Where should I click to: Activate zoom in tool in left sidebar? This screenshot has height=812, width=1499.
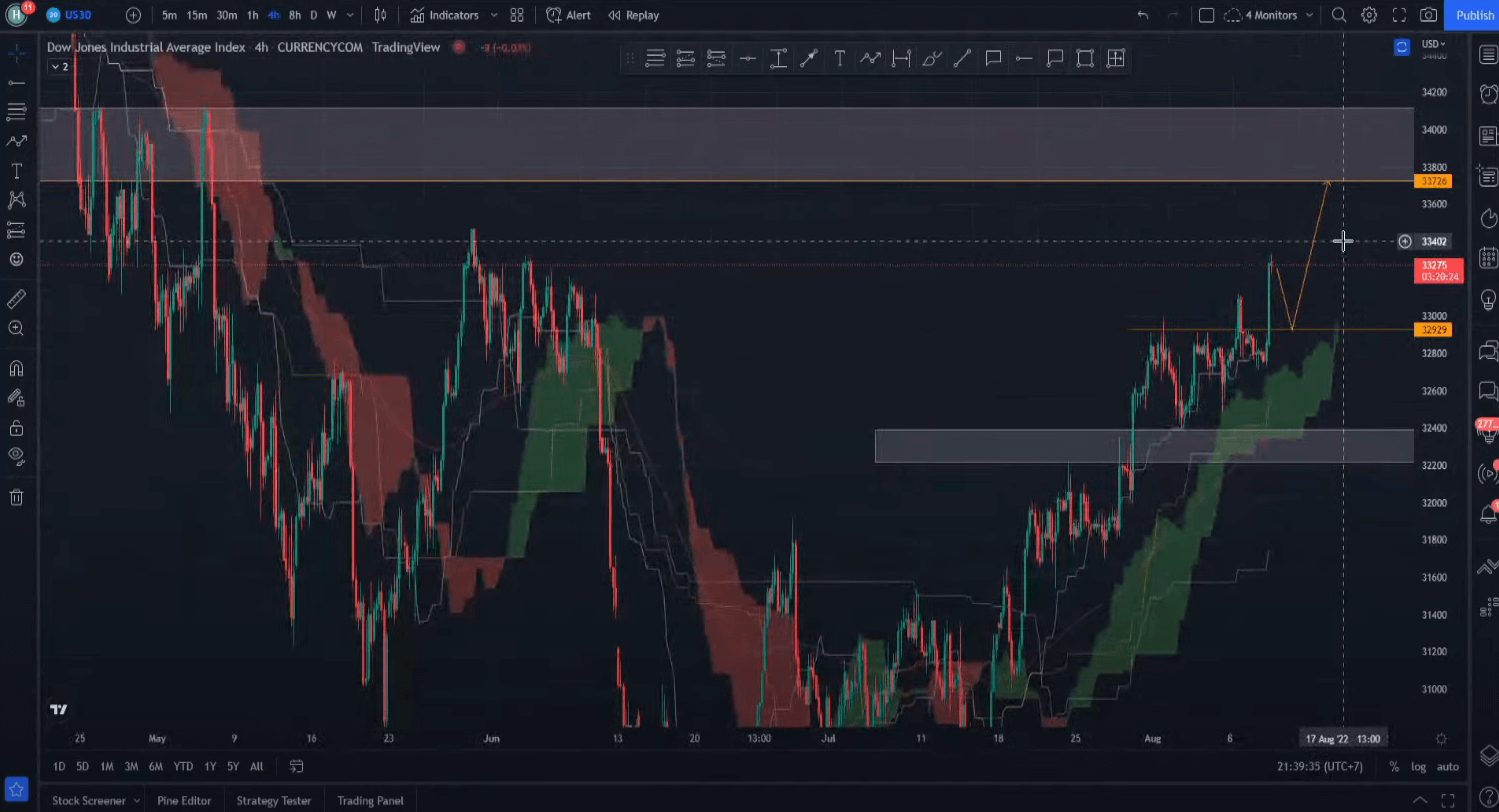click(x=16, y=328)
